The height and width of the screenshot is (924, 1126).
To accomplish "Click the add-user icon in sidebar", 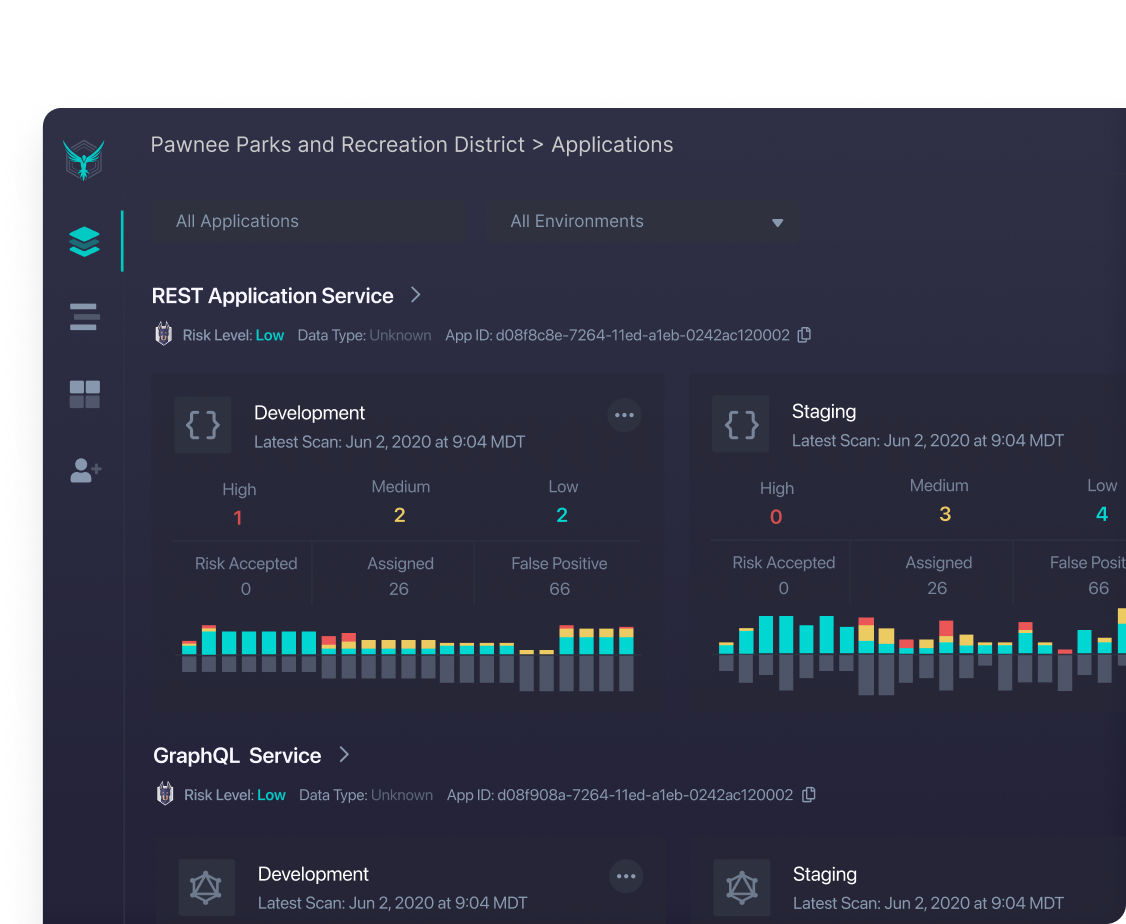I will (84, 470).
